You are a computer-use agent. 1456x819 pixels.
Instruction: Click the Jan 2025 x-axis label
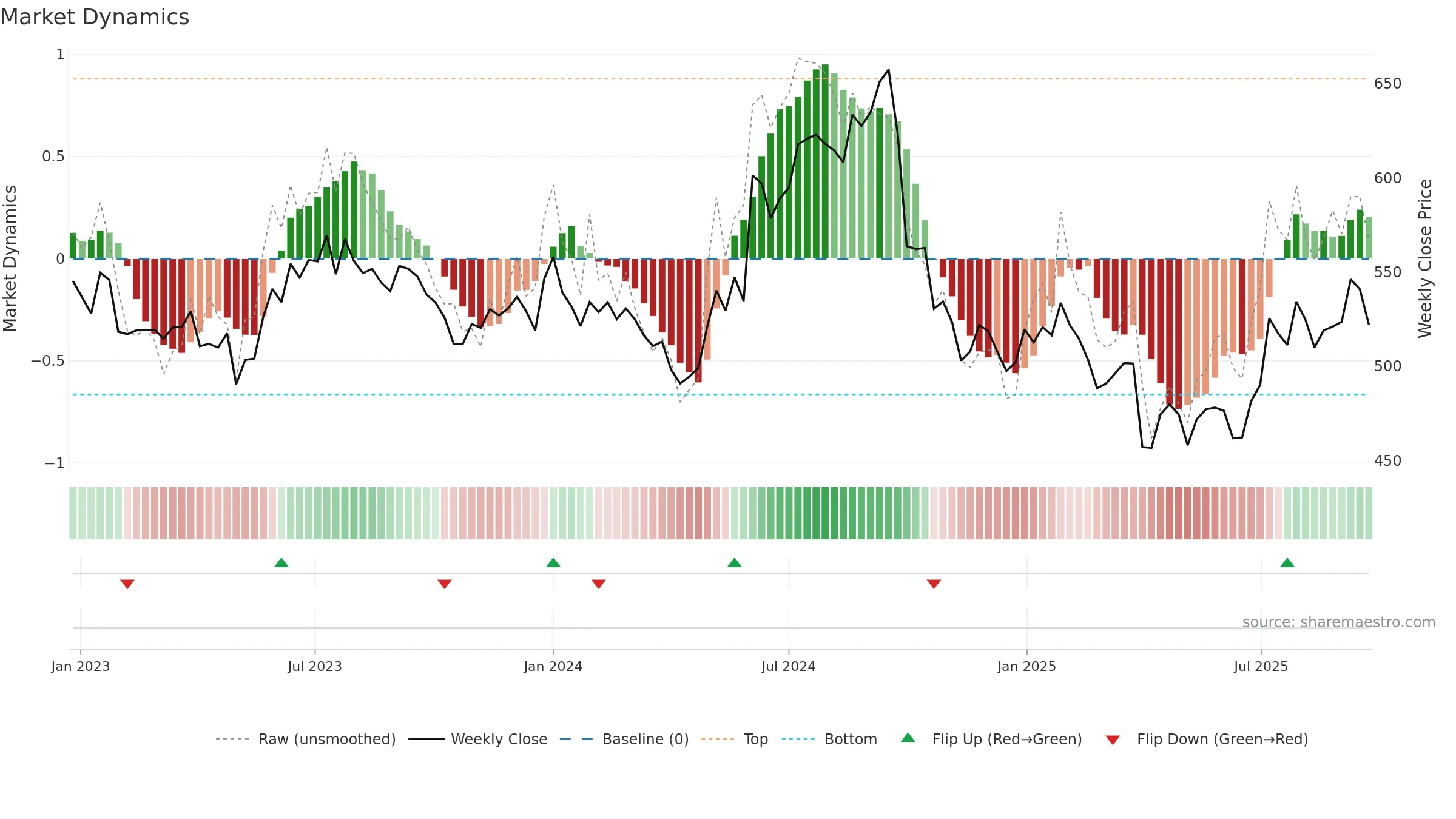(1027, 666)
